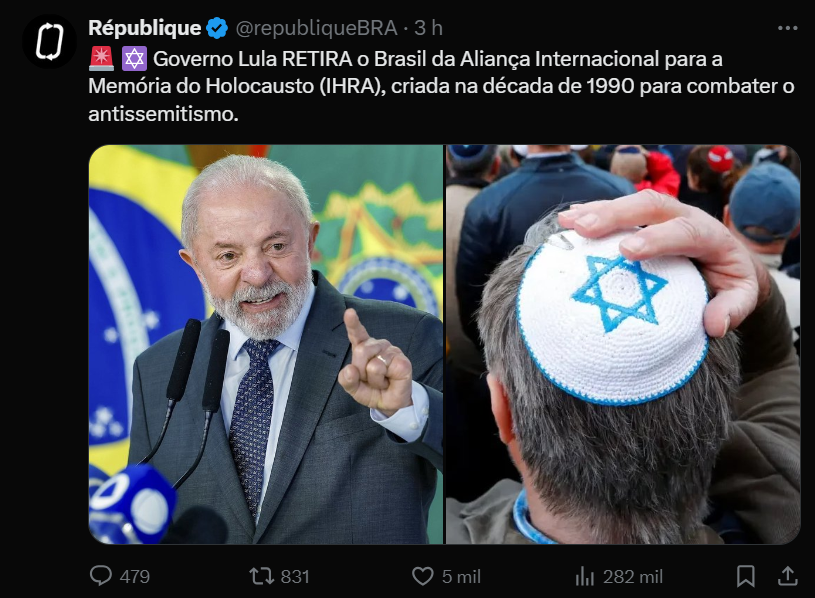Image resolution: width=815 pixels, height=598 pixels.
Task: Click the 282 mil views count
Action: coord(633,577)
